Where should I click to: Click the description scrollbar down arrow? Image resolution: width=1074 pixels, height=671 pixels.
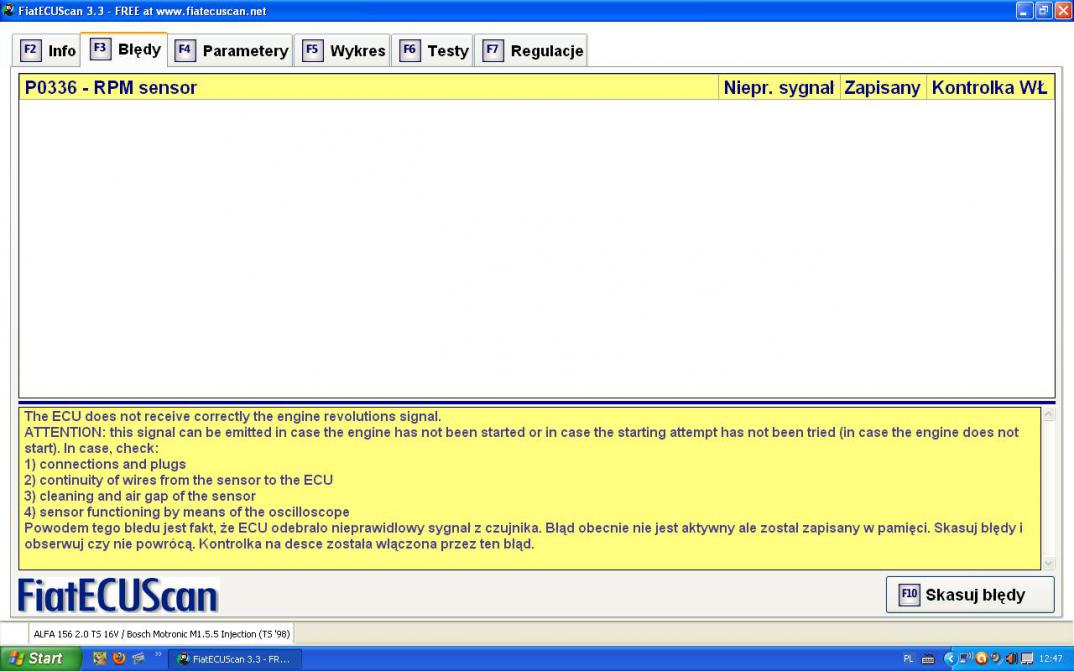(1049, 564)
